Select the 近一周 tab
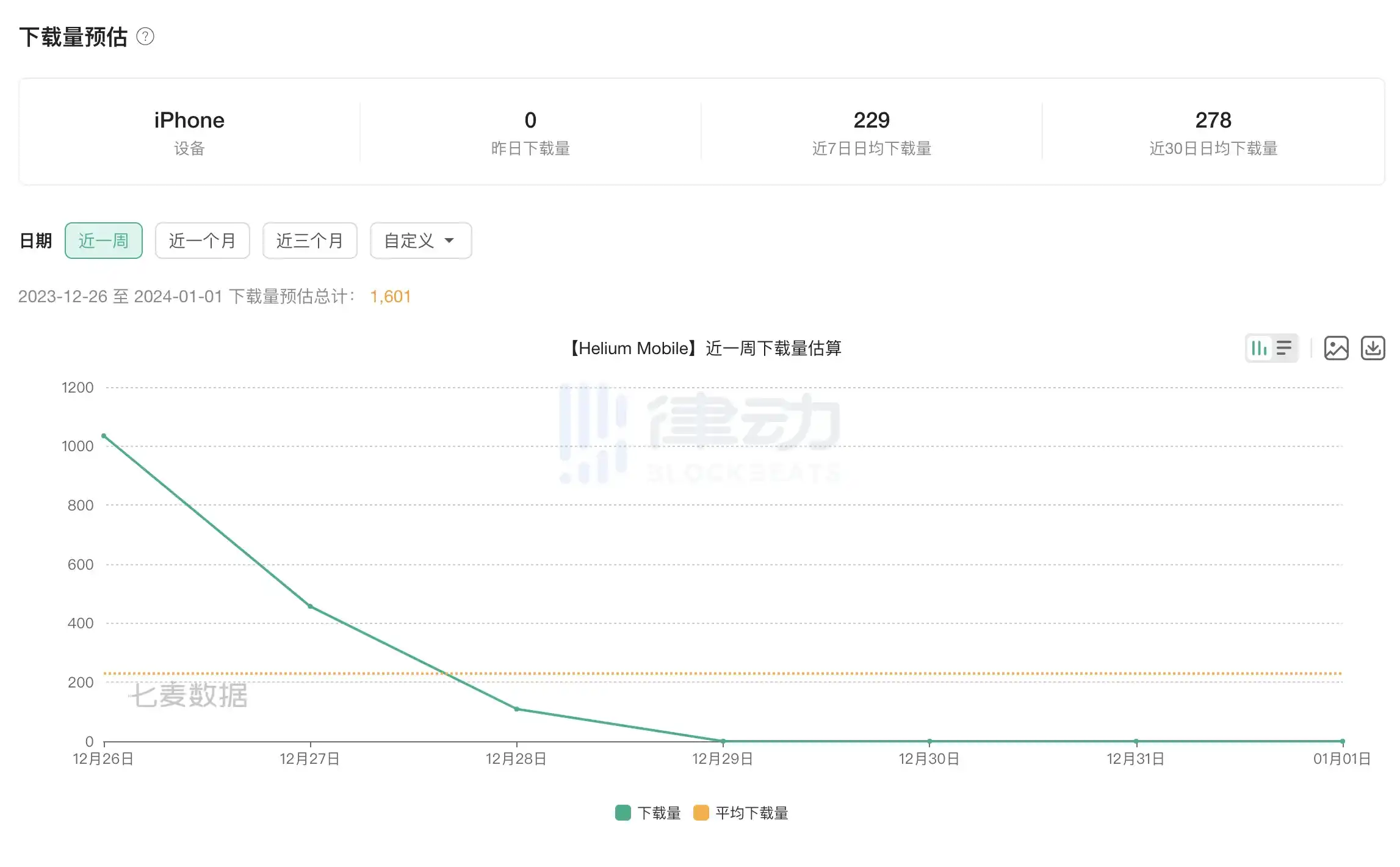 point(104,240)
